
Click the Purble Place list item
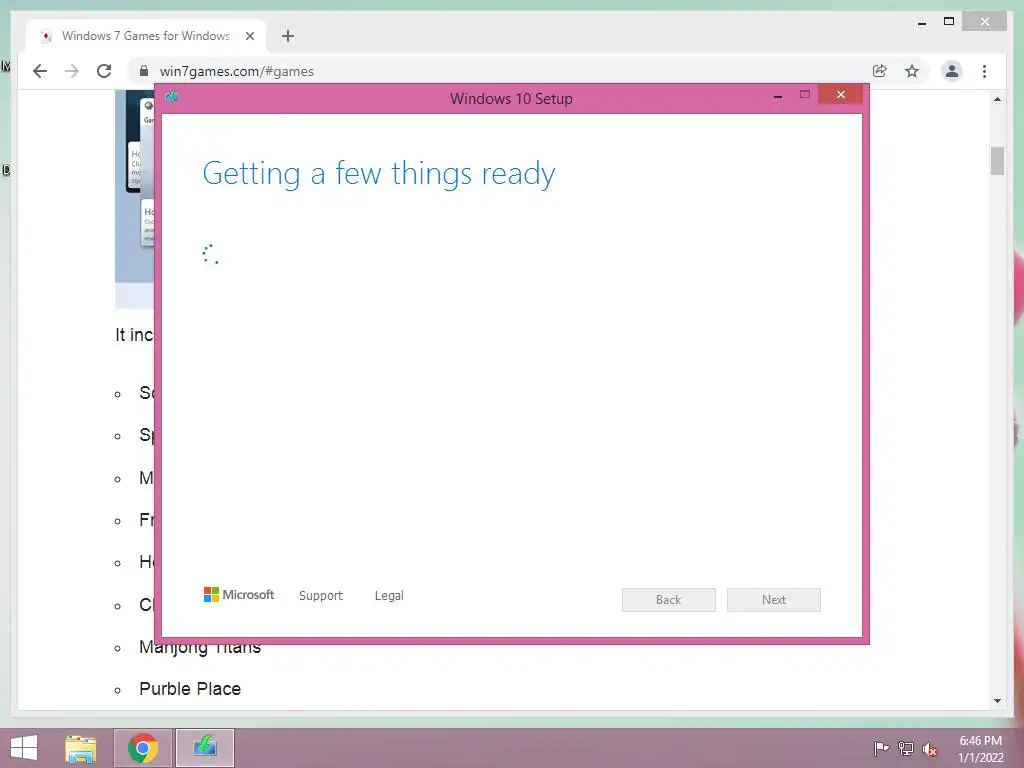click(x=190, y=688)
